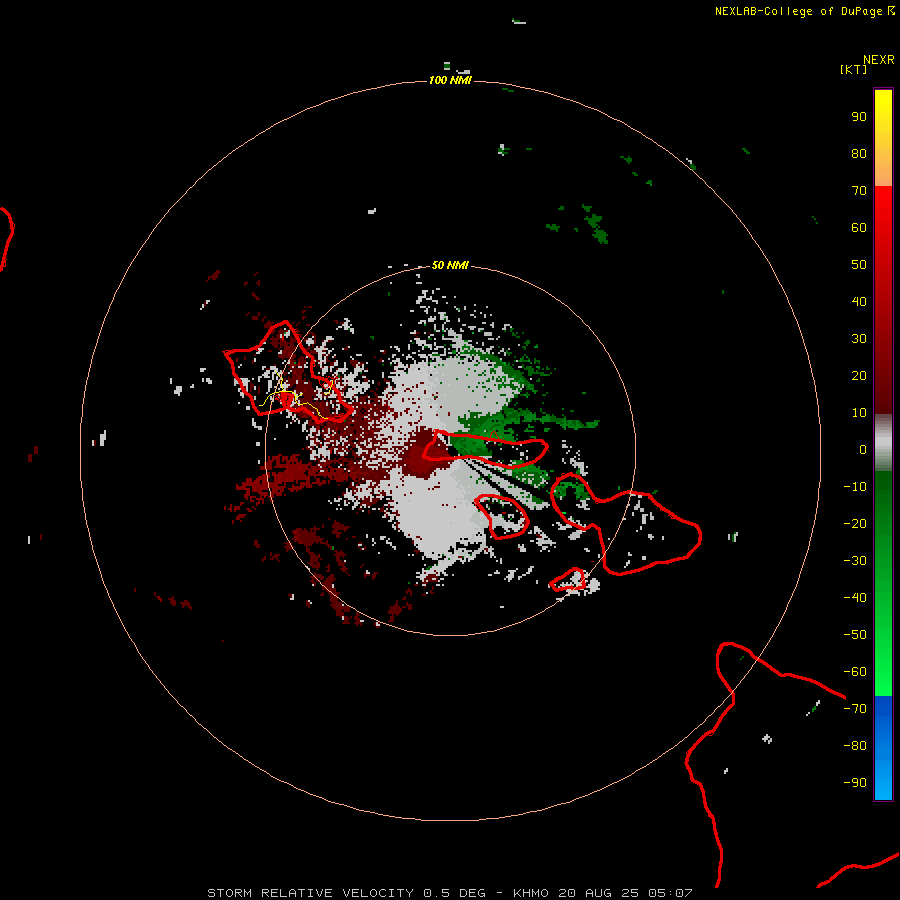Click the -70 value on velocity scale

tap(855, 709)
